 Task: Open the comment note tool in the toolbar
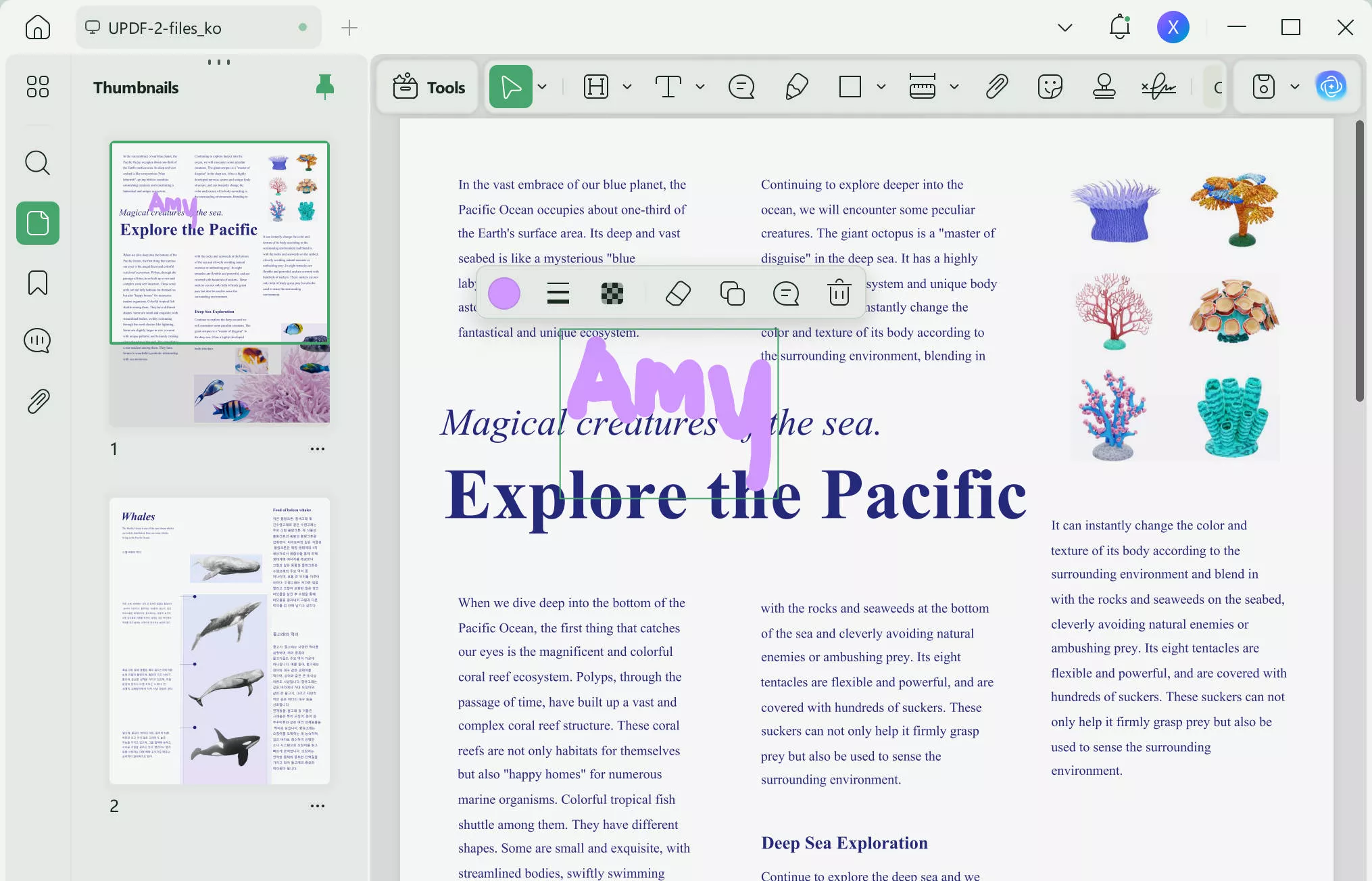point(741,87)
